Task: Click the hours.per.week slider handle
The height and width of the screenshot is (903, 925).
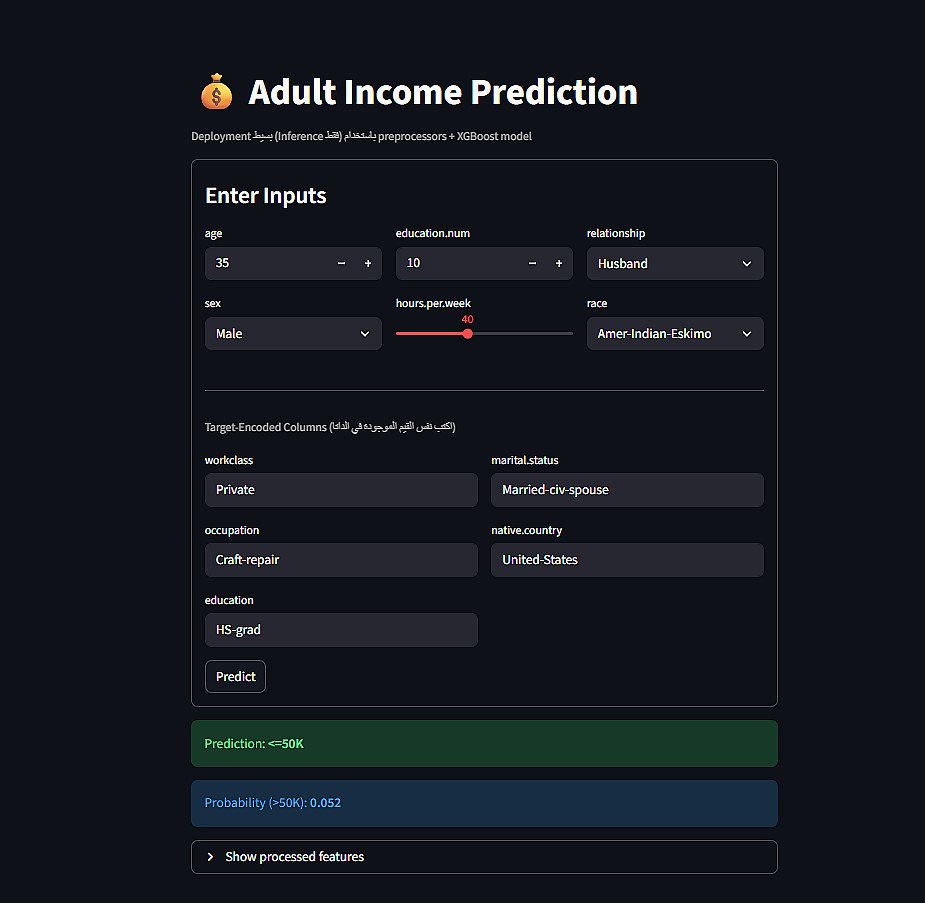Action: tap(468, 334)
